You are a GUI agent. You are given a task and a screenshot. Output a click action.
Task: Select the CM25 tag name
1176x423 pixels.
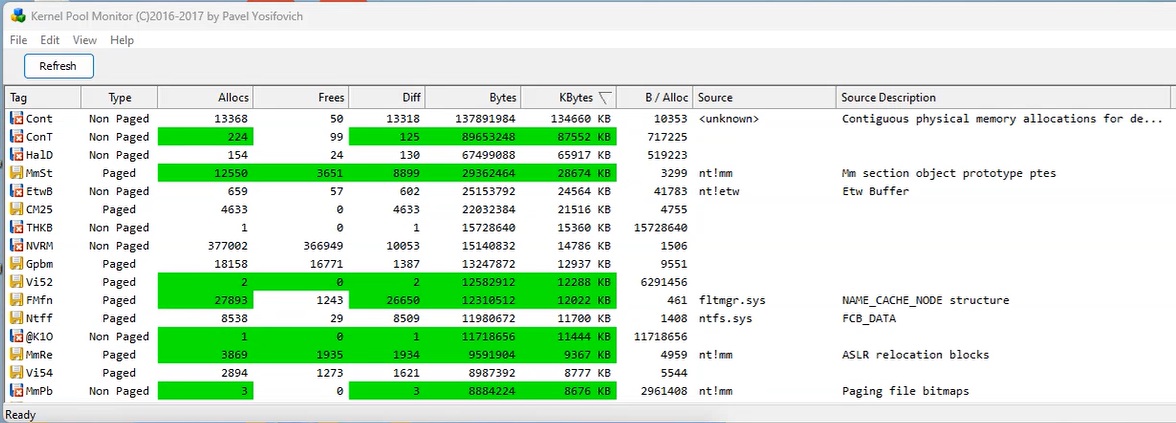click(39, 209)
